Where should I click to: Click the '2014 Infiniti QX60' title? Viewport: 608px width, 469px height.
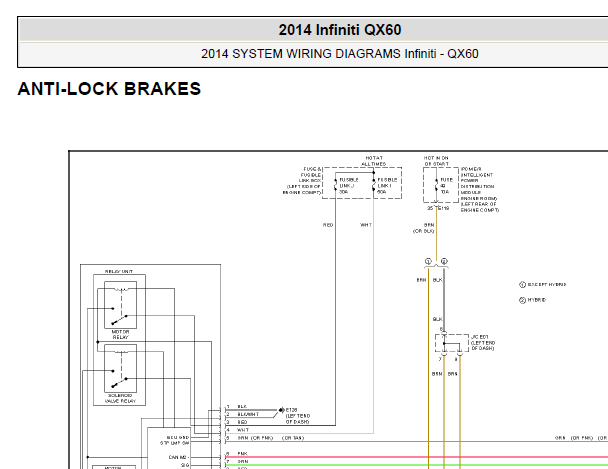[x=340, y=30]
